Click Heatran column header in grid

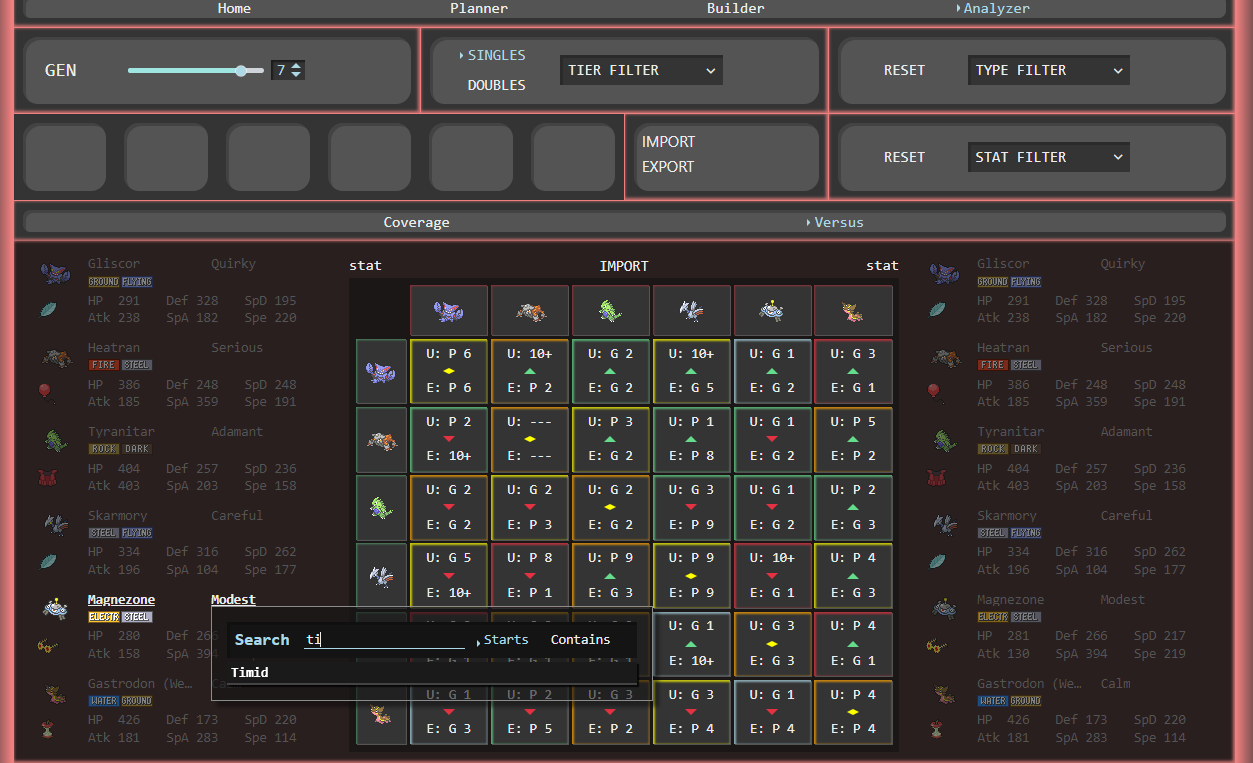[530, 311]
